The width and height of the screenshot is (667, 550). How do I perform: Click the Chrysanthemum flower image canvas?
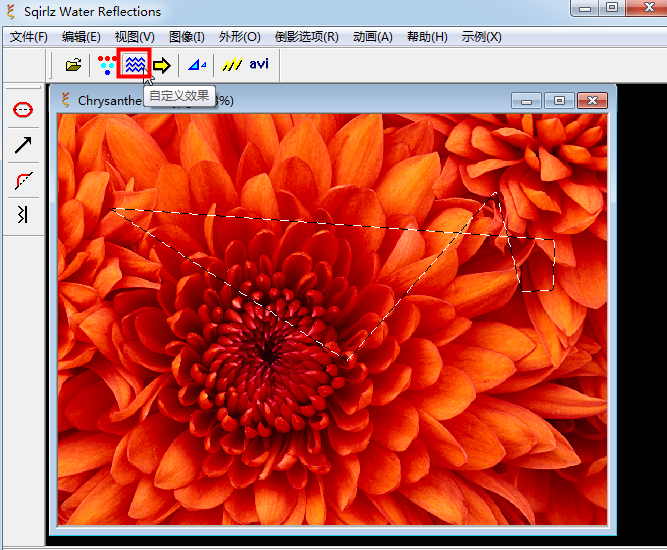pyautogui.click(x=332, y=319)
